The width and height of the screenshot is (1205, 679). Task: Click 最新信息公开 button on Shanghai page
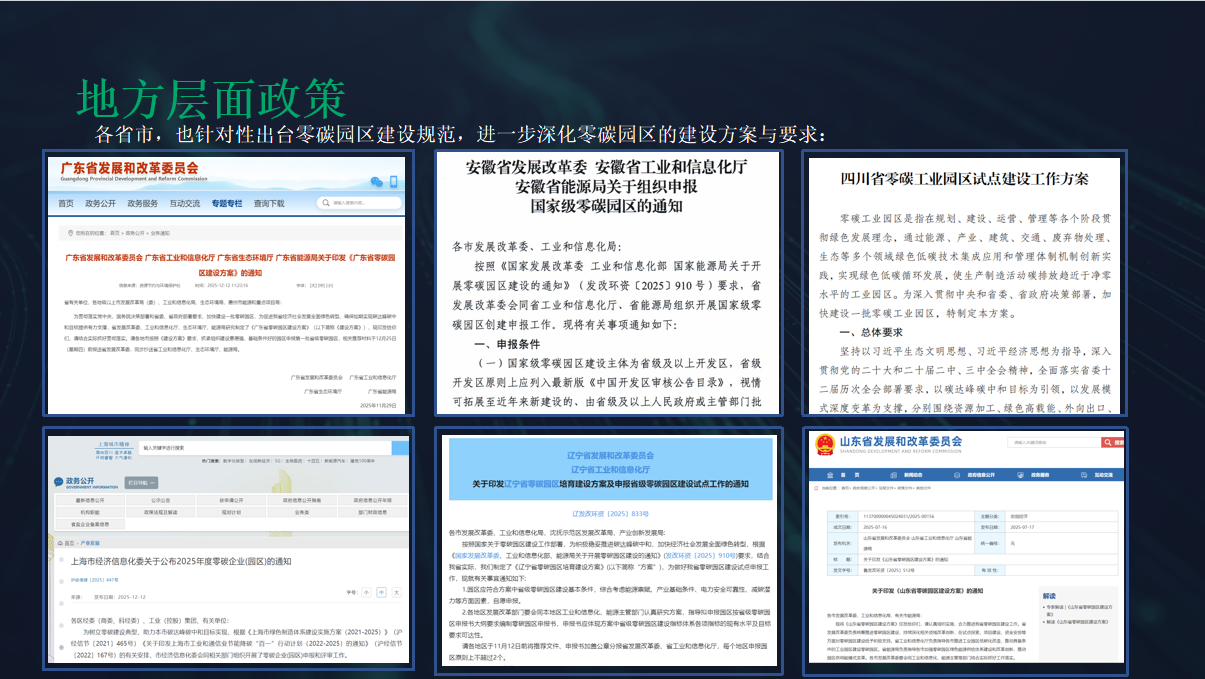coord(90,500)
